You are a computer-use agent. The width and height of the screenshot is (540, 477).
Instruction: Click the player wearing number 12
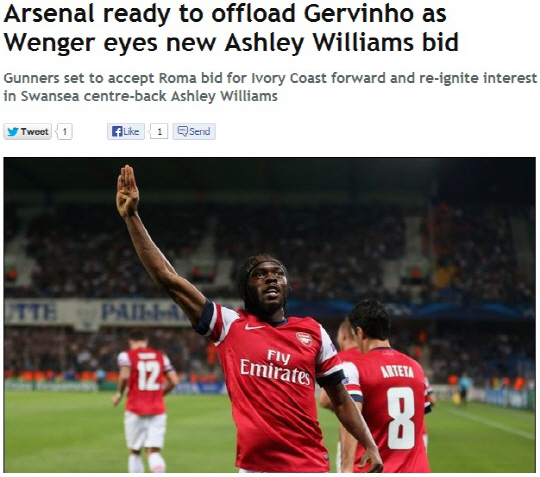click(145, 400)
